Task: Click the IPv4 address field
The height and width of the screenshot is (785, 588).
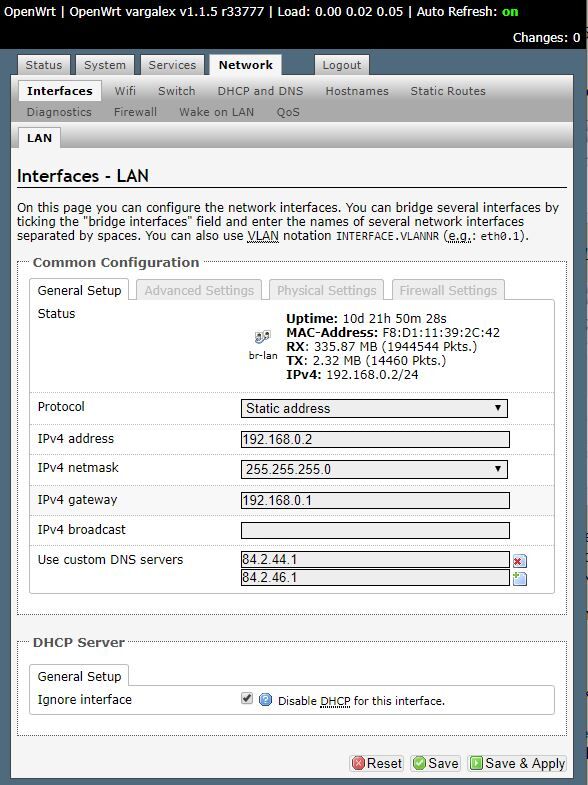Action: click(x=375, y=440)
